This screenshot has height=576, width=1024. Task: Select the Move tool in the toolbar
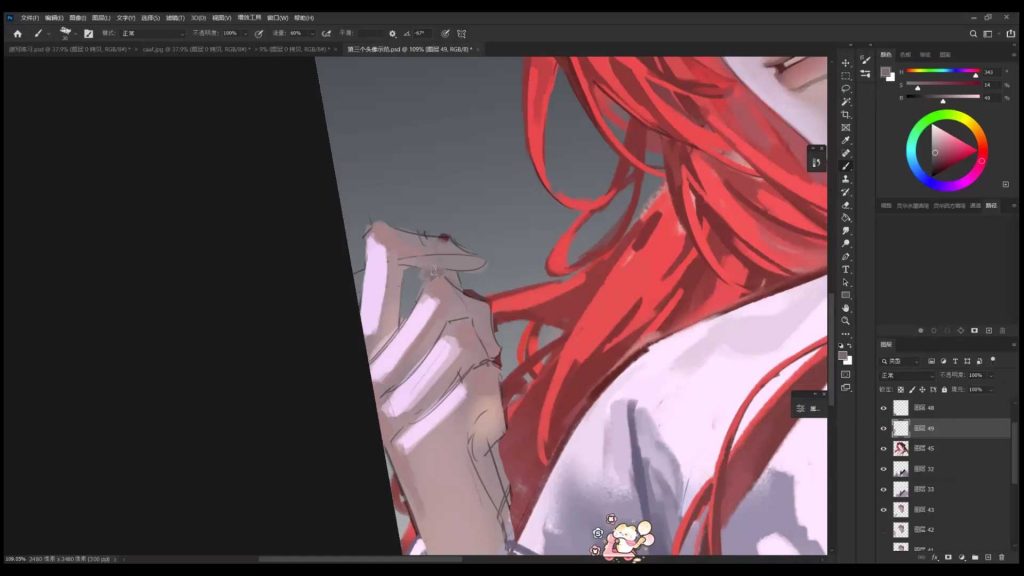(x=846, y=63)
